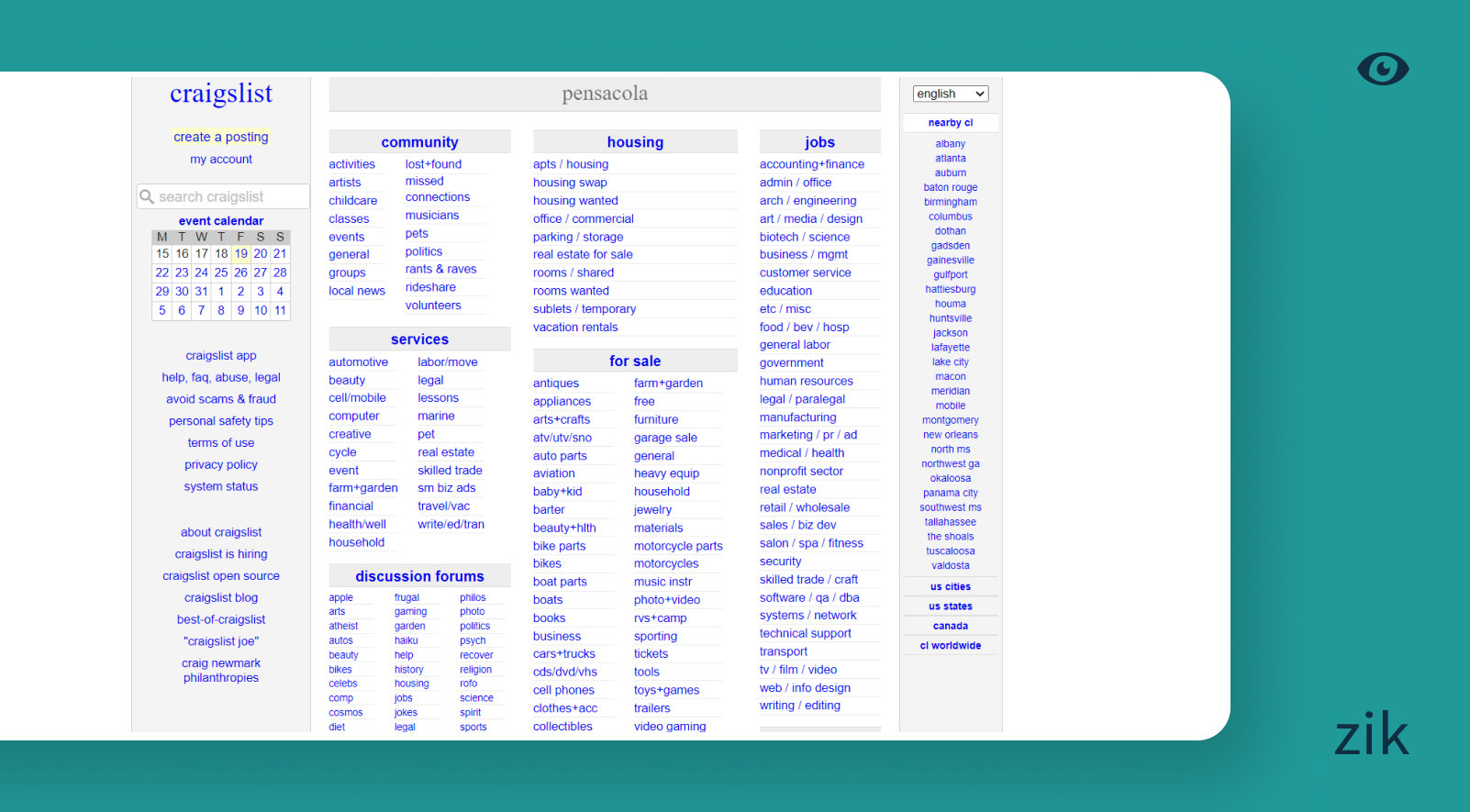The width and height of the screenshot is (1470, 812).
Task: Open rants & raves link
Action: point(440,269)
